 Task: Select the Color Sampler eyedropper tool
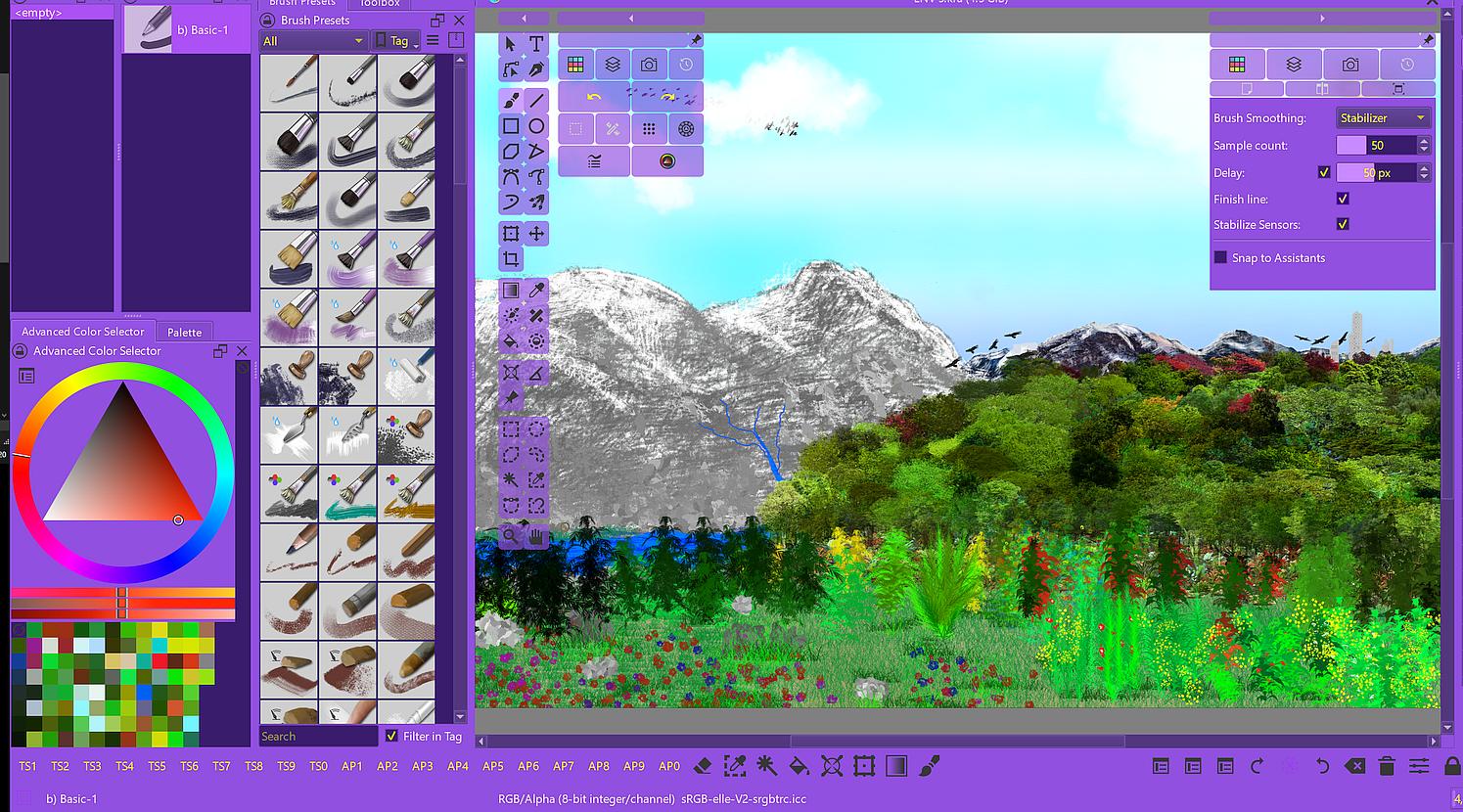coord(536,291)
